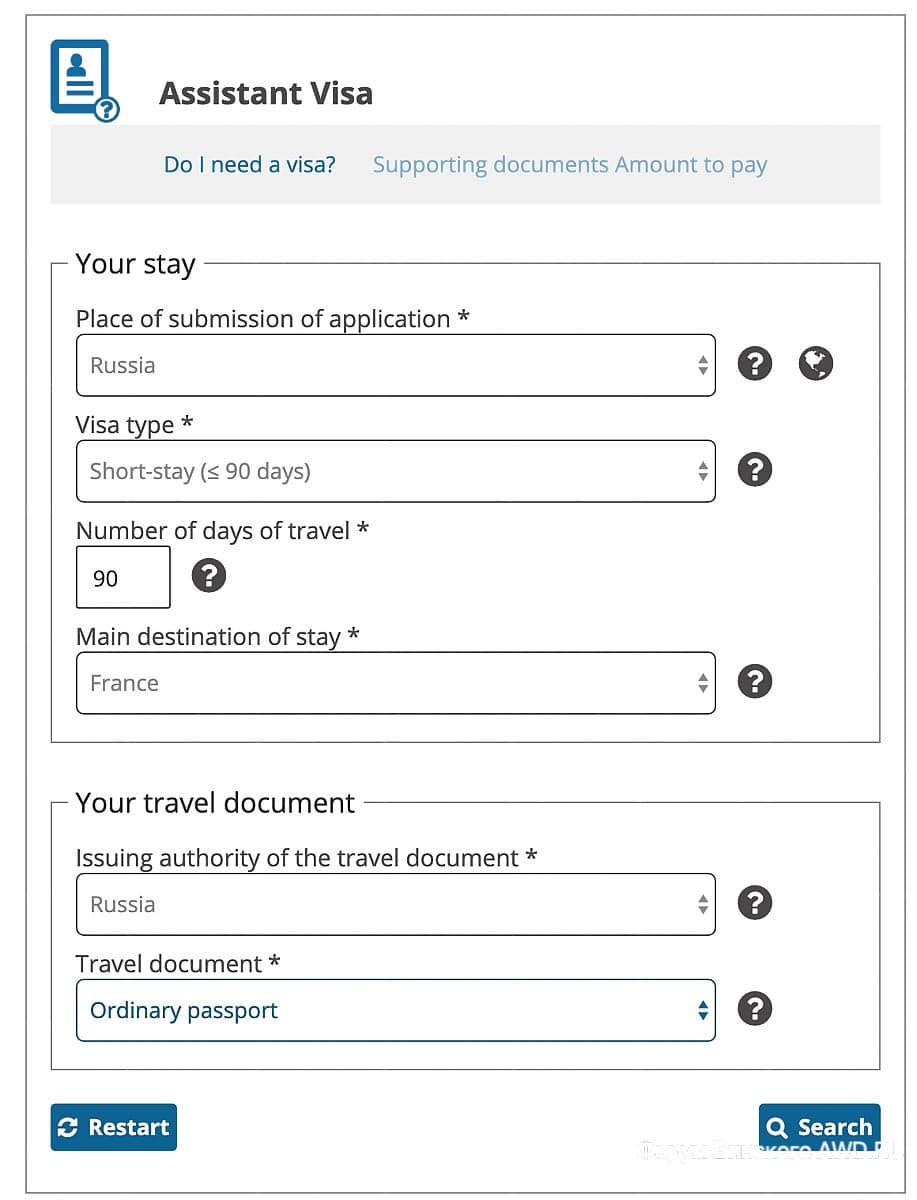Show help for Issuing authority of travel document
Screen dimensions: 917x1200
[755, 903]
